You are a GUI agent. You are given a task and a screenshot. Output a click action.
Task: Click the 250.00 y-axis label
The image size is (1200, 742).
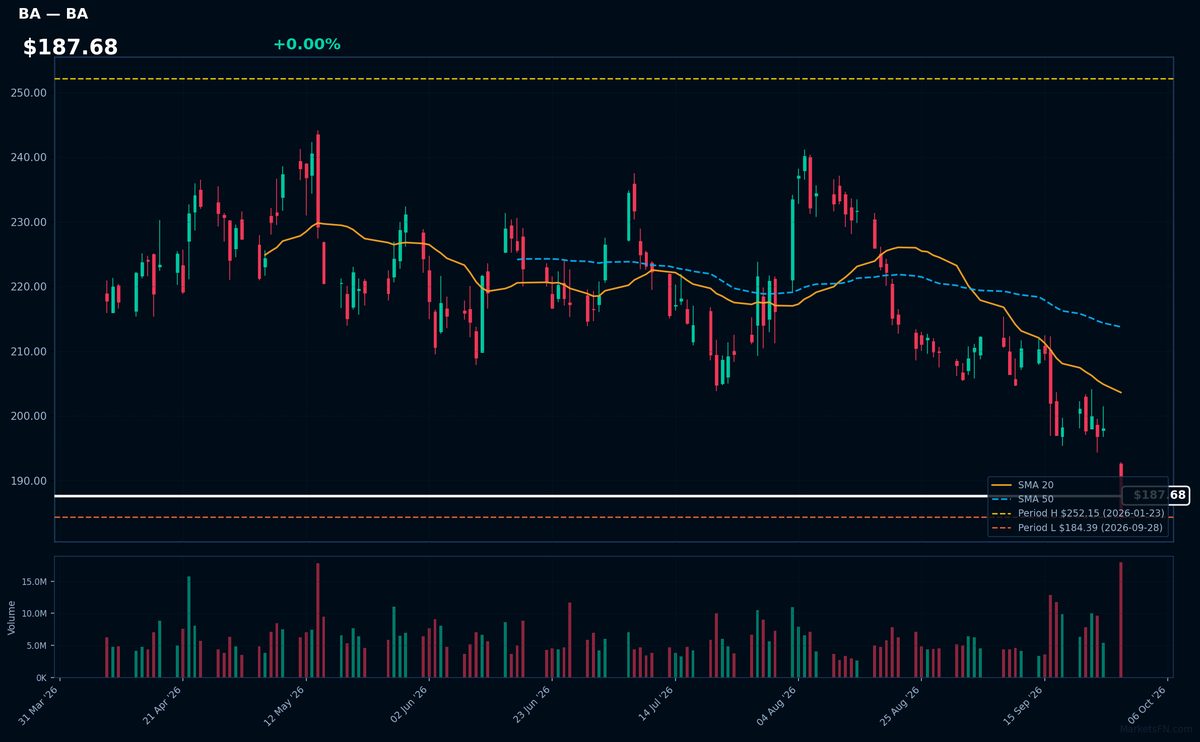tap(28, 92)
